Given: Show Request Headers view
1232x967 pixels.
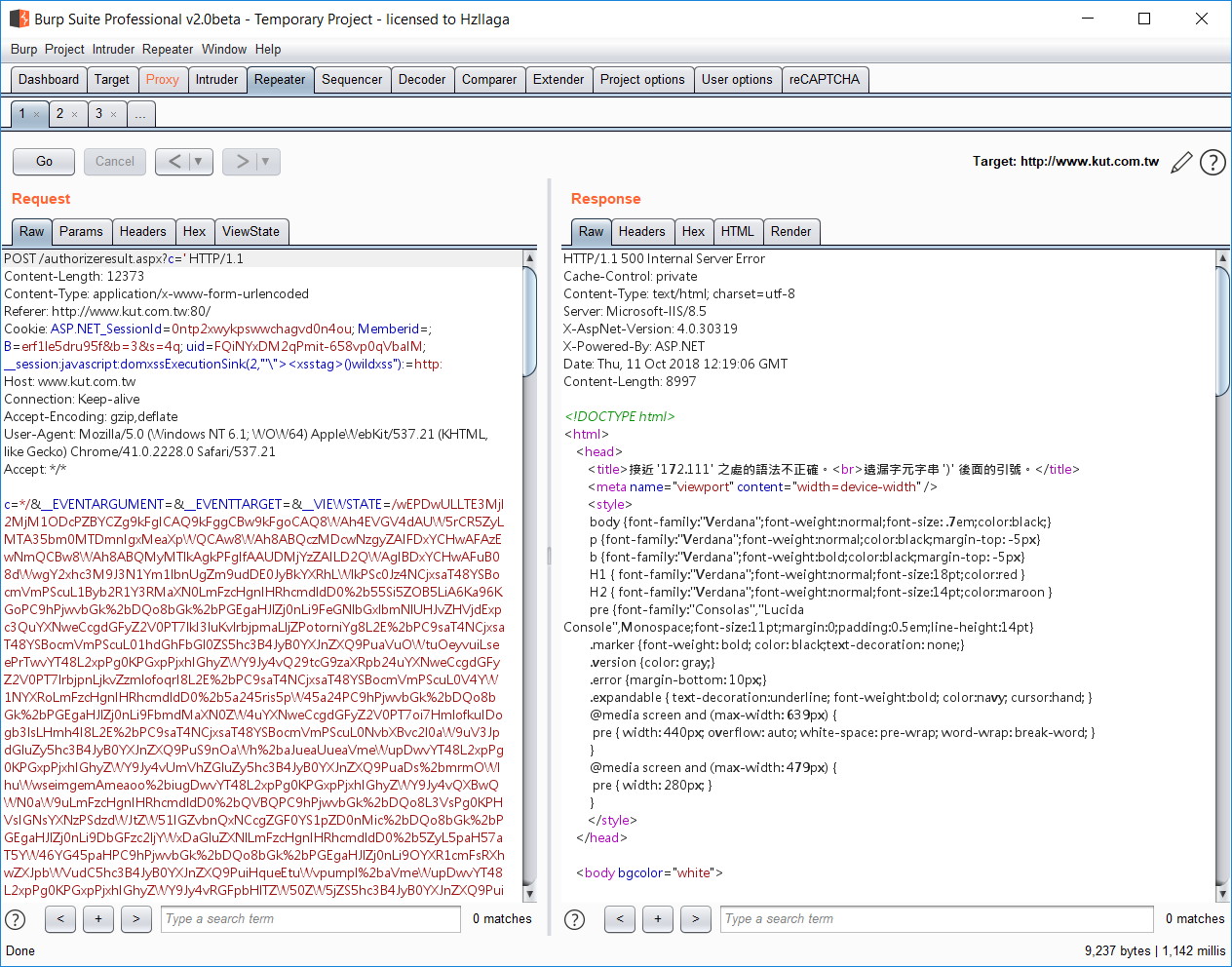Looking at the screenshot, I should tap(143, 232).
